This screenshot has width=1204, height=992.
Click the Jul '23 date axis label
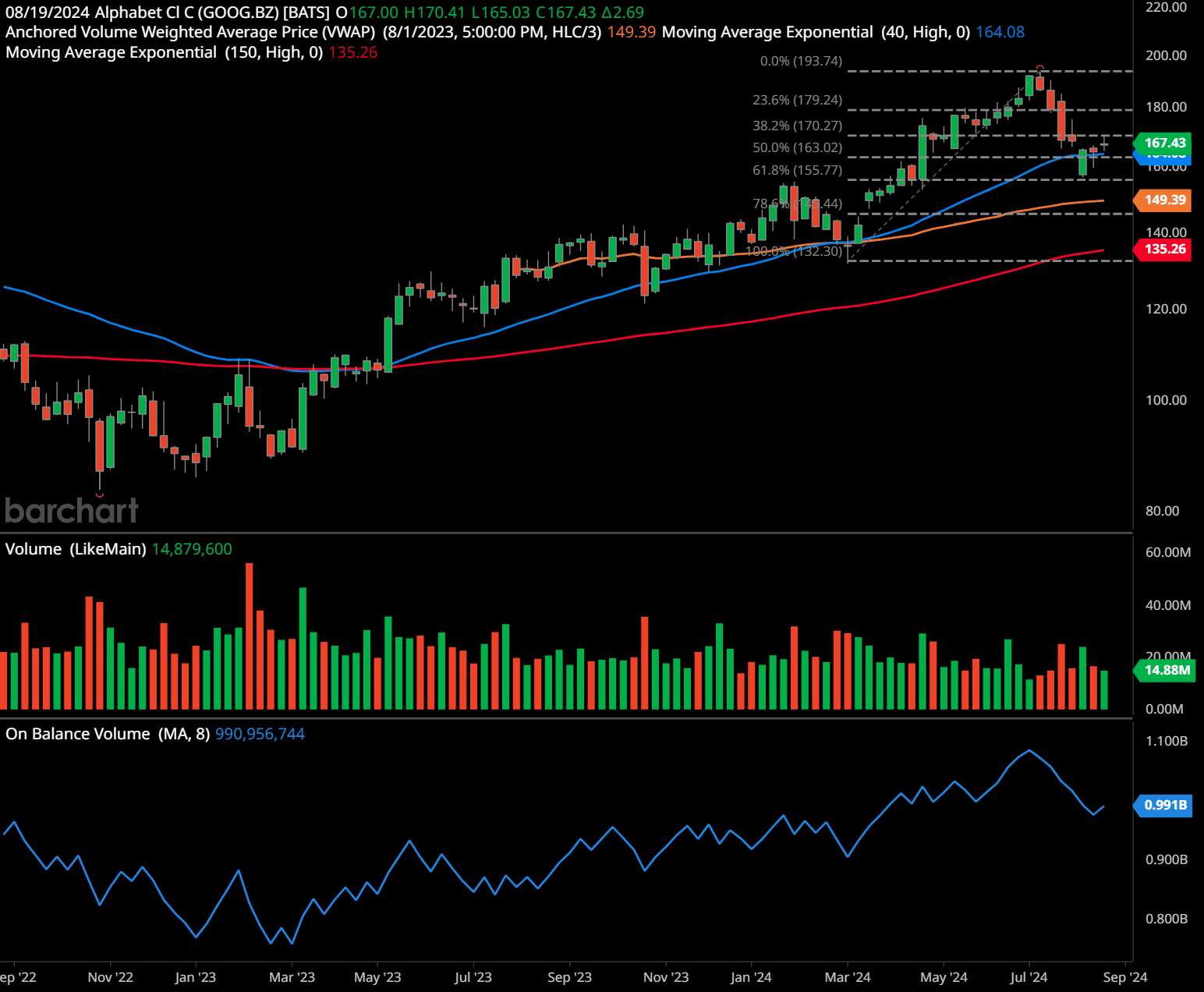tap(473, 977)
